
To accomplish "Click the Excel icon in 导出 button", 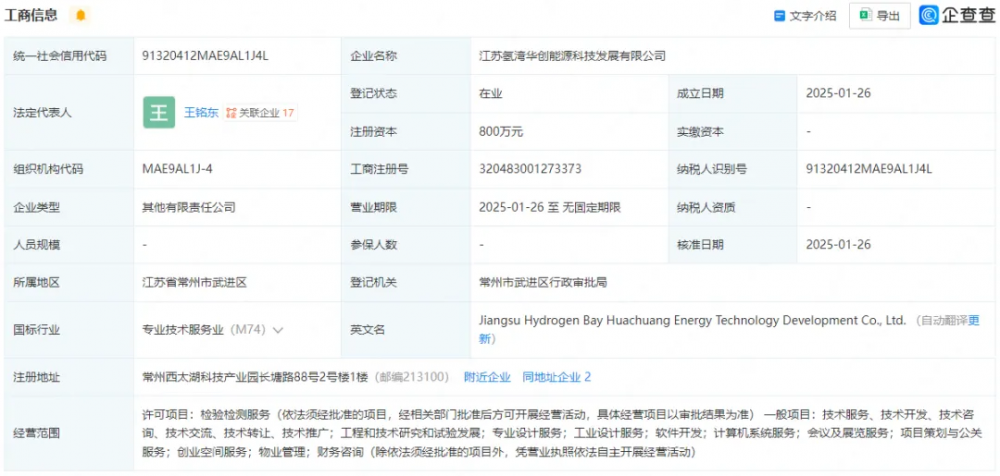I will click(865, 16).
